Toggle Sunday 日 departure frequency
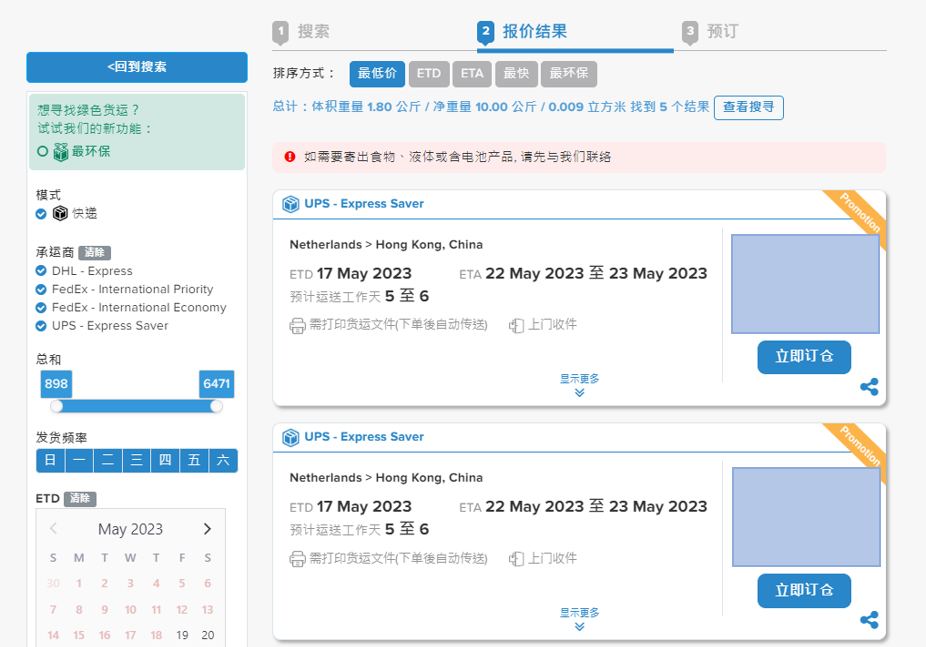This screenshot has width=926, height=647. tap(51, 460)
